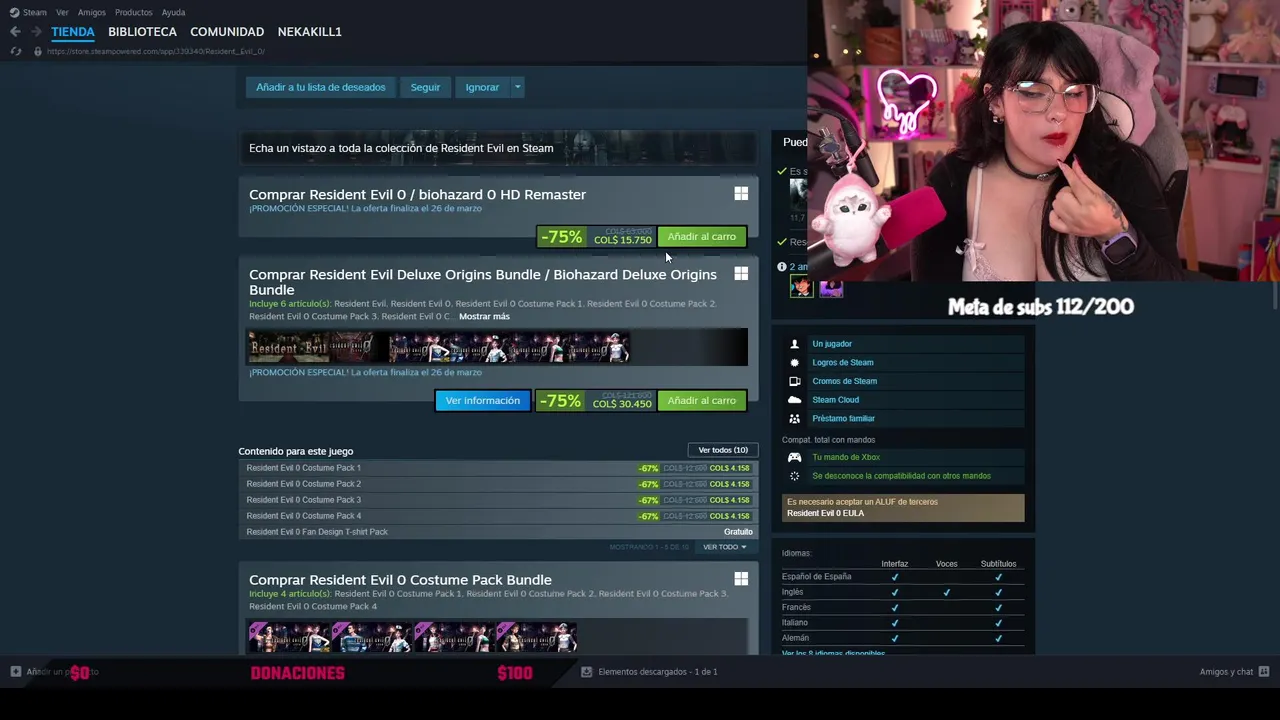The image size is (1280, 720).
Task: Add Deluxe Origins Bundle to cart
Action: (701, 401)
